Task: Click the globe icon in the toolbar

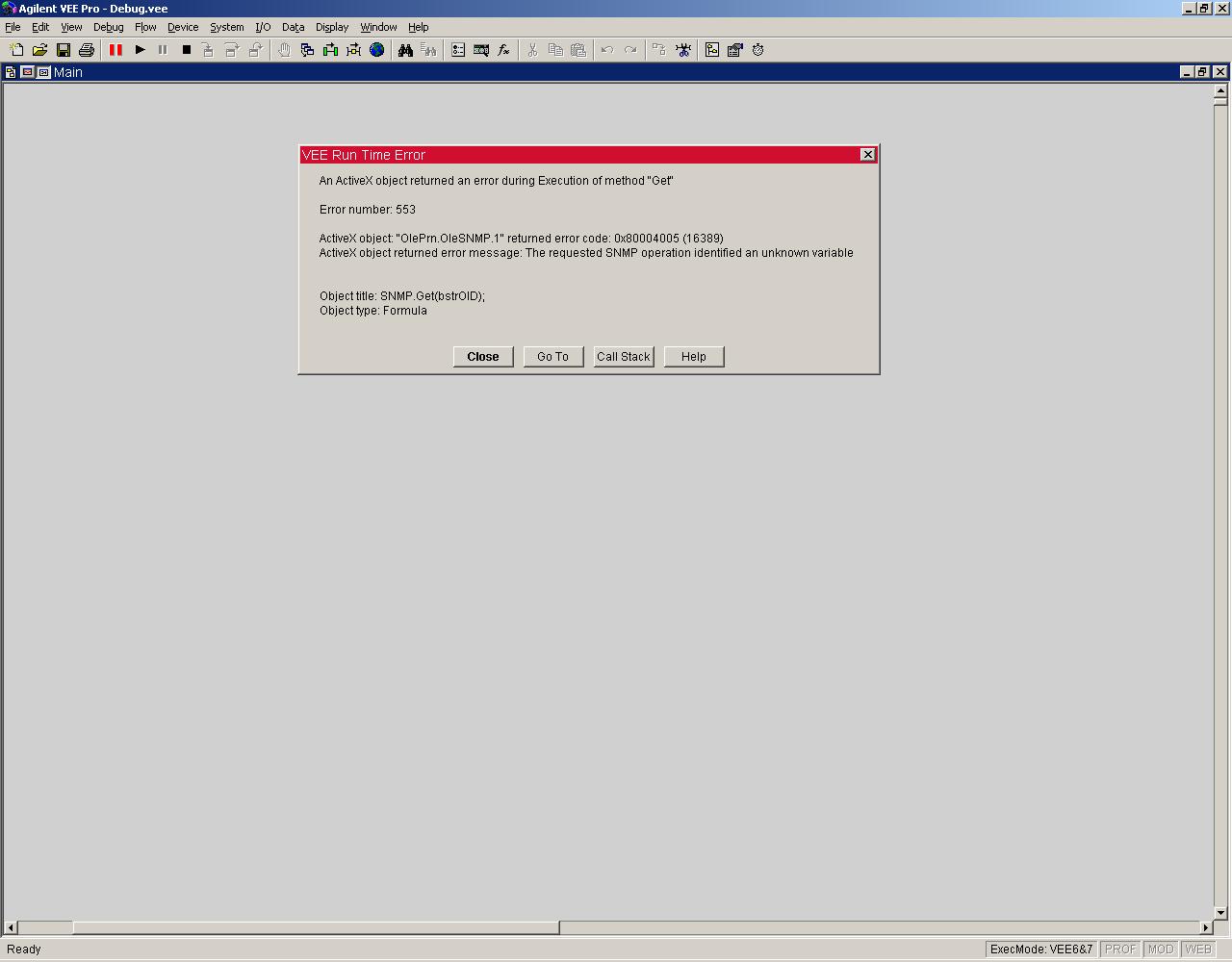Action: (377, 50)
